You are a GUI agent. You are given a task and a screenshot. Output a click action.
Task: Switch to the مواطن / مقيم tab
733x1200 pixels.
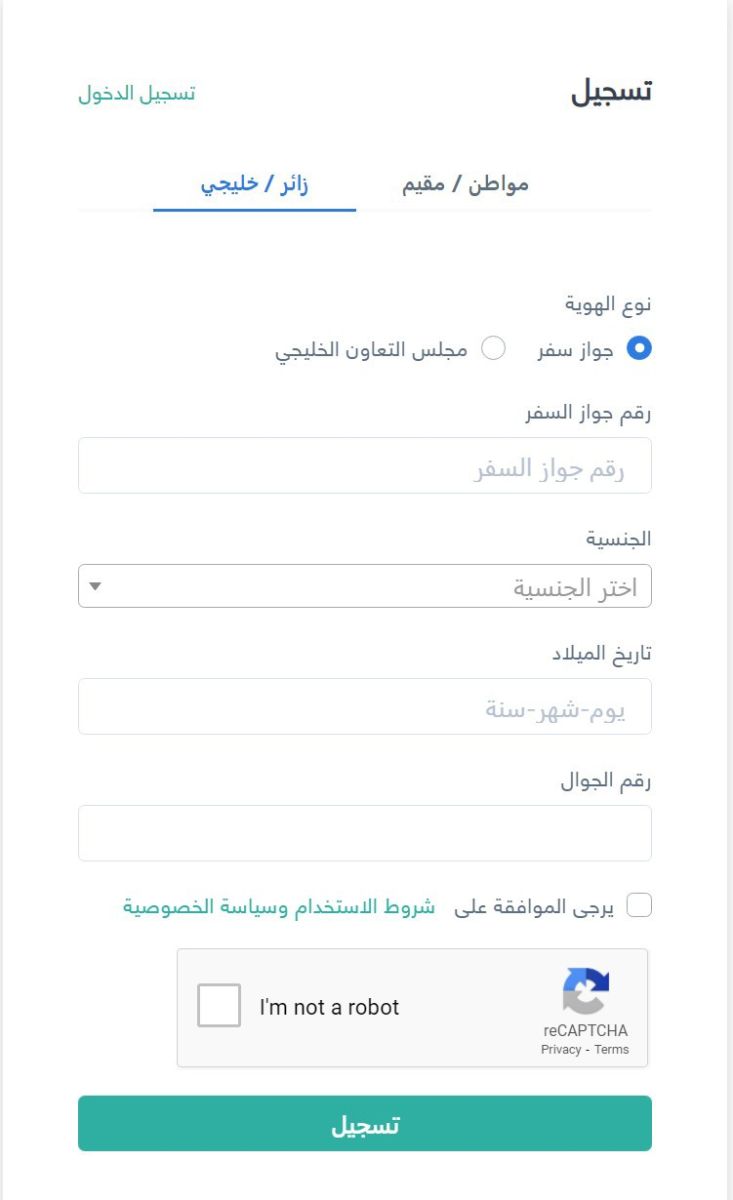coord(465,185)
